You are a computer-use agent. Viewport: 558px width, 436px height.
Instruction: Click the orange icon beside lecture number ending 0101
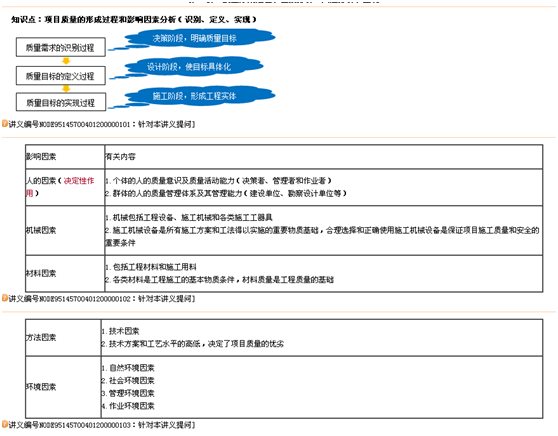pyautogui.click(x=5, y=124)
